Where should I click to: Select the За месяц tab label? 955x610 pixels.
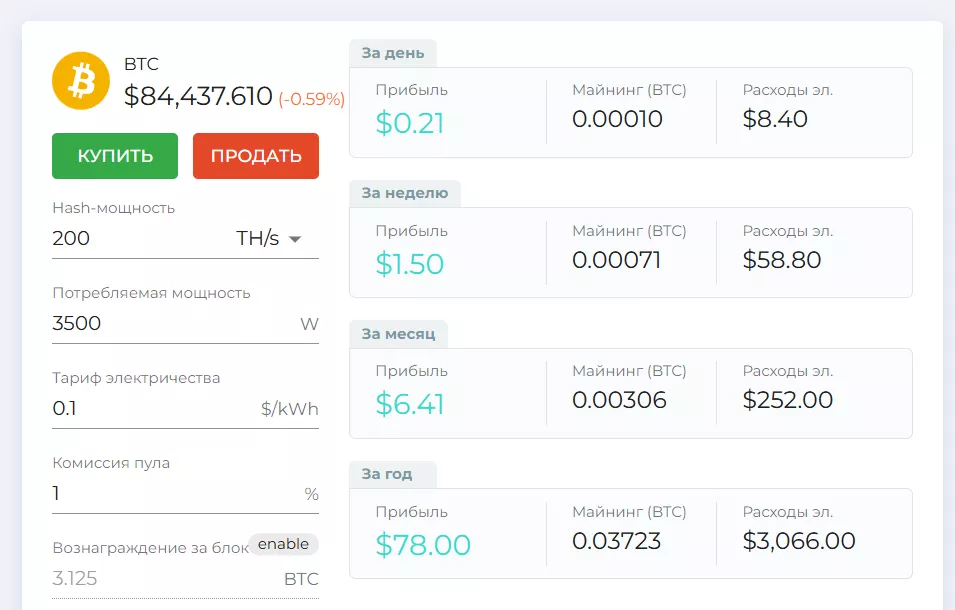point(398,334)
